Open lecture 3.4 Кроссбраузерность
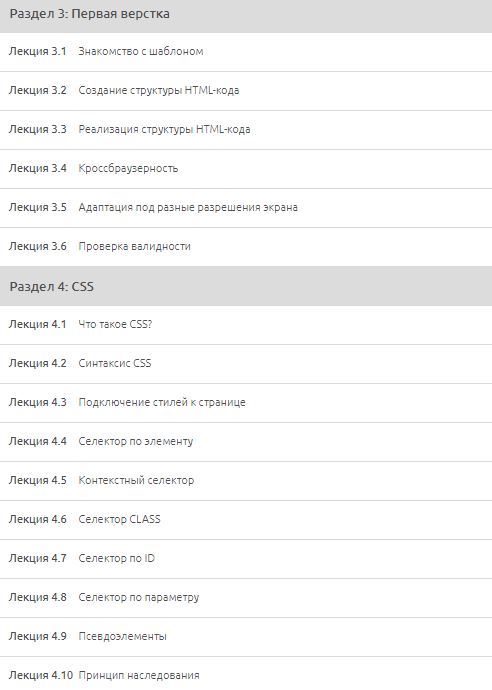This screenshot has width=492, height=690. 246,169
